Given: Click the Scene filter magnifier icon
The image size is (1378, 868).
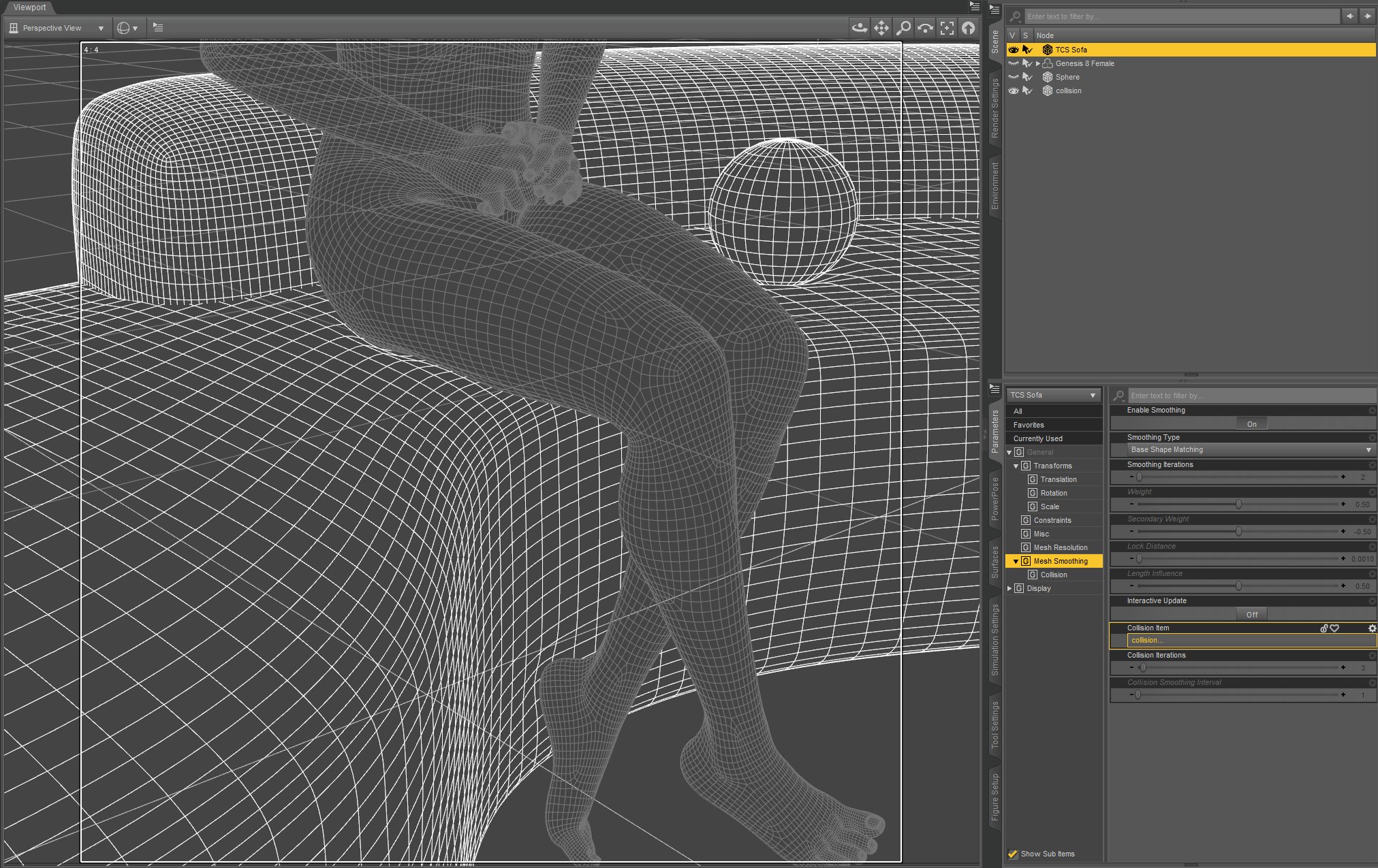Looking at the screenshot, I should tap(1016, 16).
